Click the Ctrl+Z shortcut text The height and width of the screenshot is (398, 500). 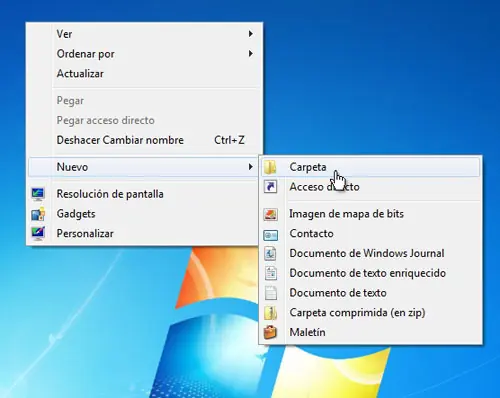click(x=229, y=140)
